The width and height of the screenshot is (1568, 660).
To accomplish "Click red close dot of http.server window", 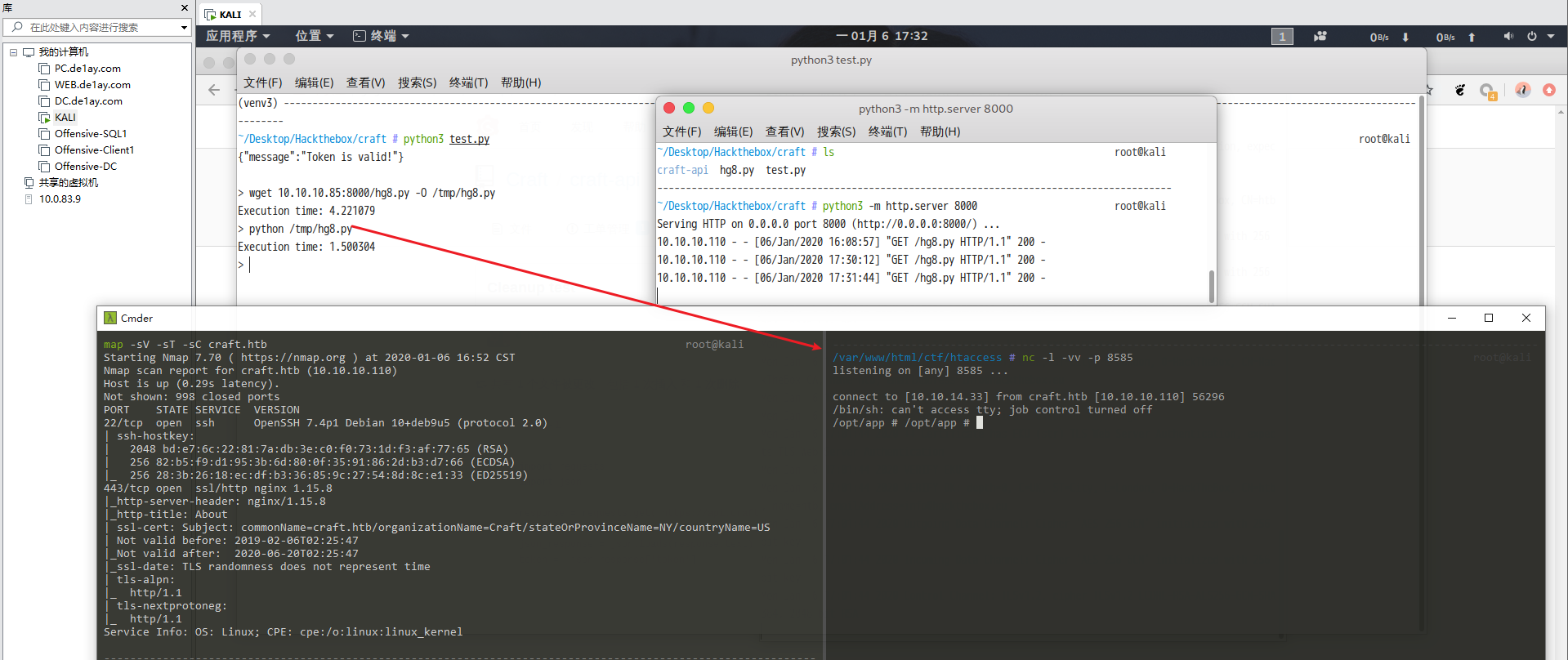I will point(669,108).
